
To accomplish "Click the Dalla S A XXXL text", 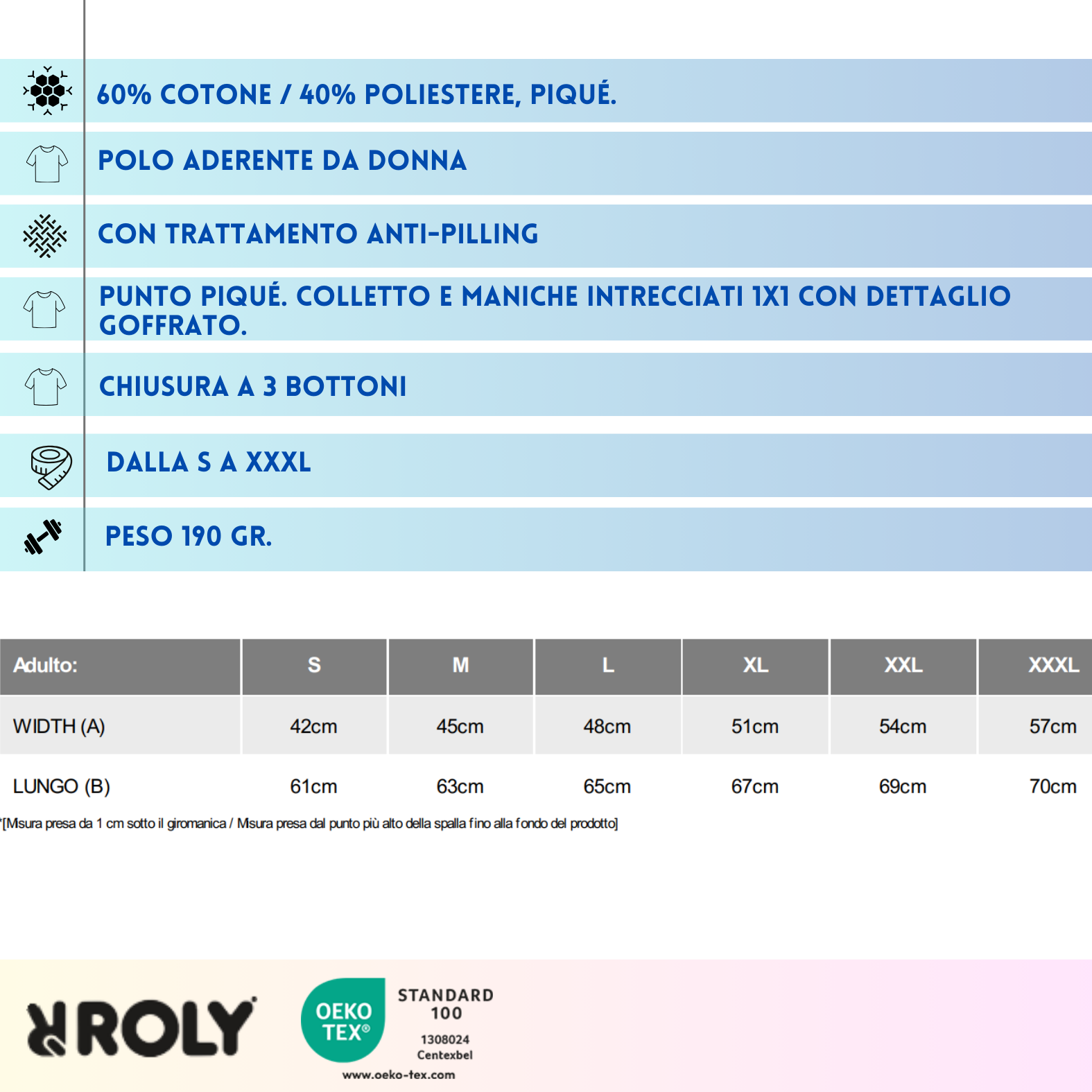I will 209,462.
